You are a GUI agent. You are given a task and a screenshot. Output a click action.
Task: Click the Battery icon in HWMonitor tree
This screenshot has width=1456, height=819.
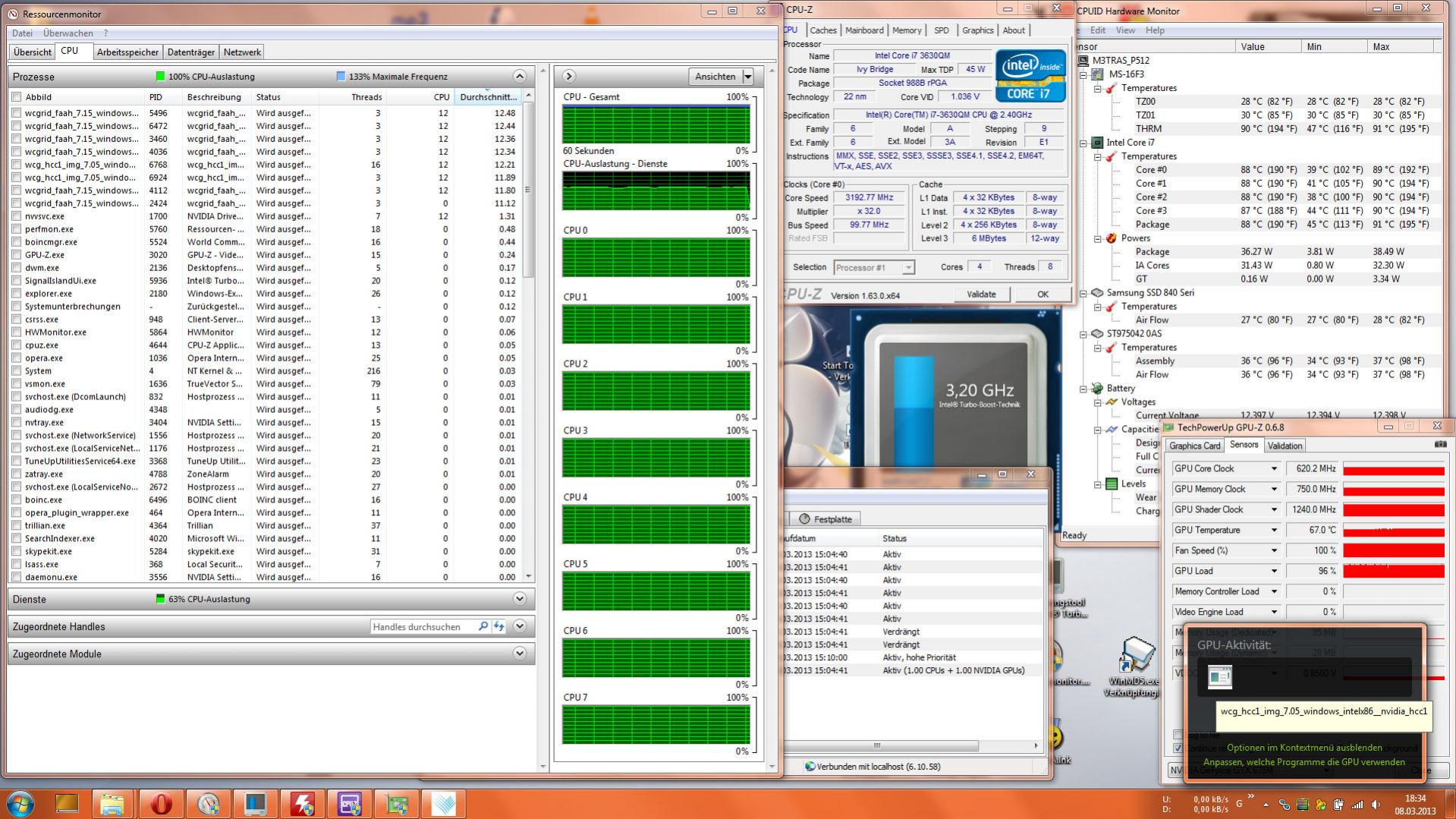(1096, 389)
